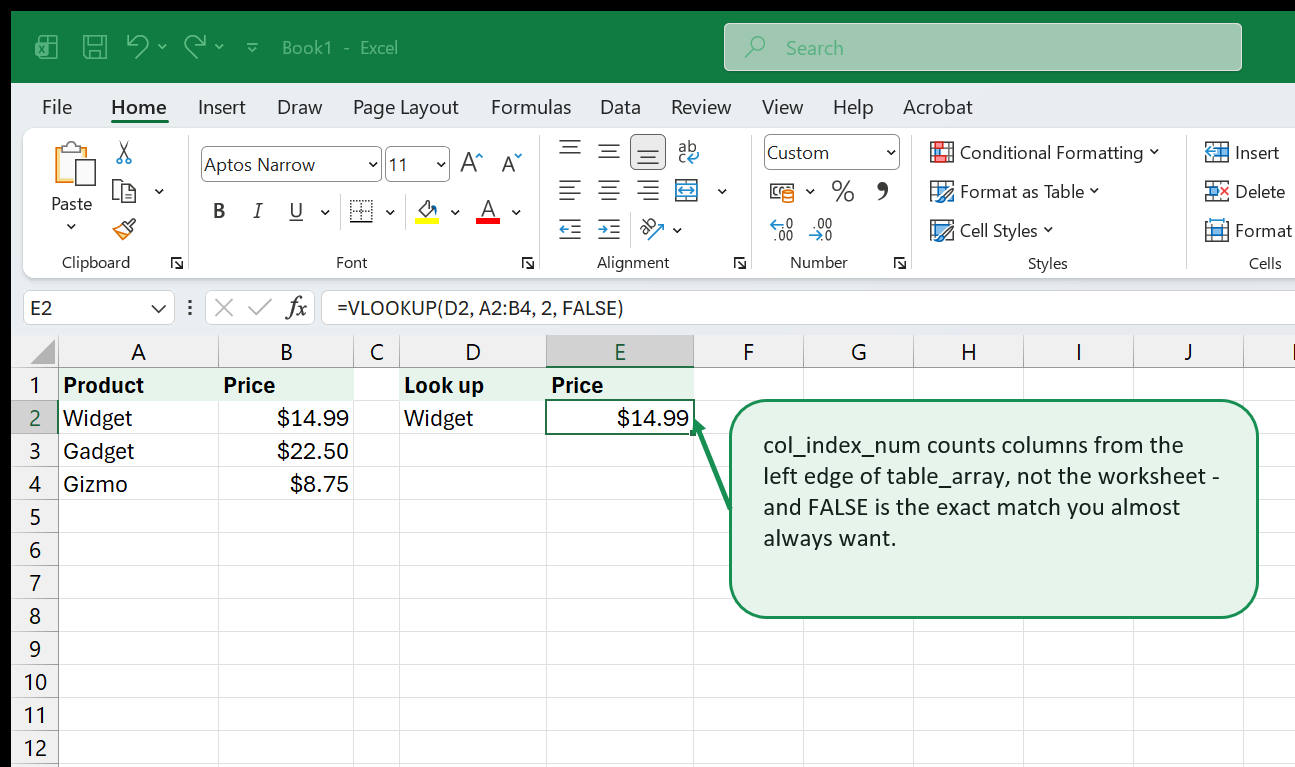Image resolution: width=1295 pixels, height=767 pixels.
Task: Click the Format Painter brush icon
Action: (124, 230)
